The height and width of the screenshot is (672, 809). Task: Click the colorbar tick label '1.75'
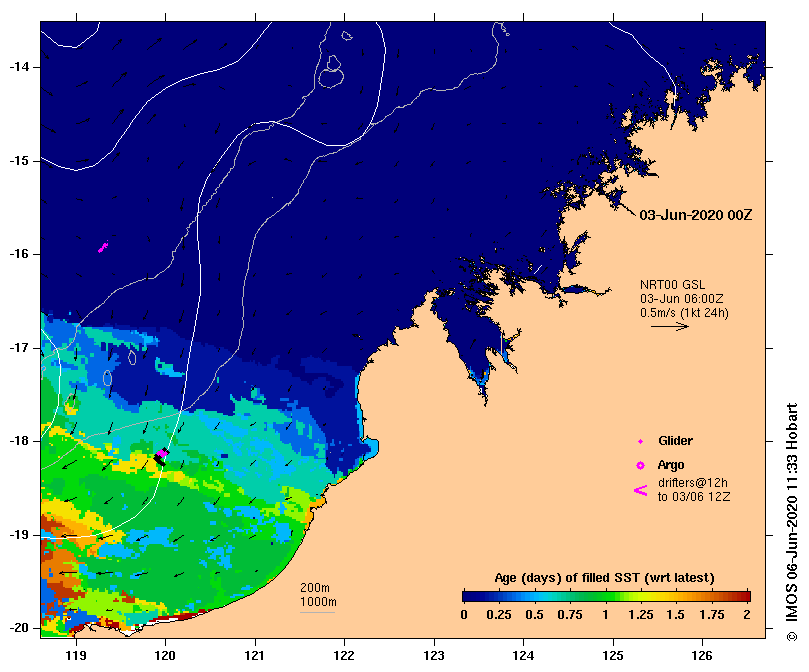pyautogui.click(x=712, y=615)
